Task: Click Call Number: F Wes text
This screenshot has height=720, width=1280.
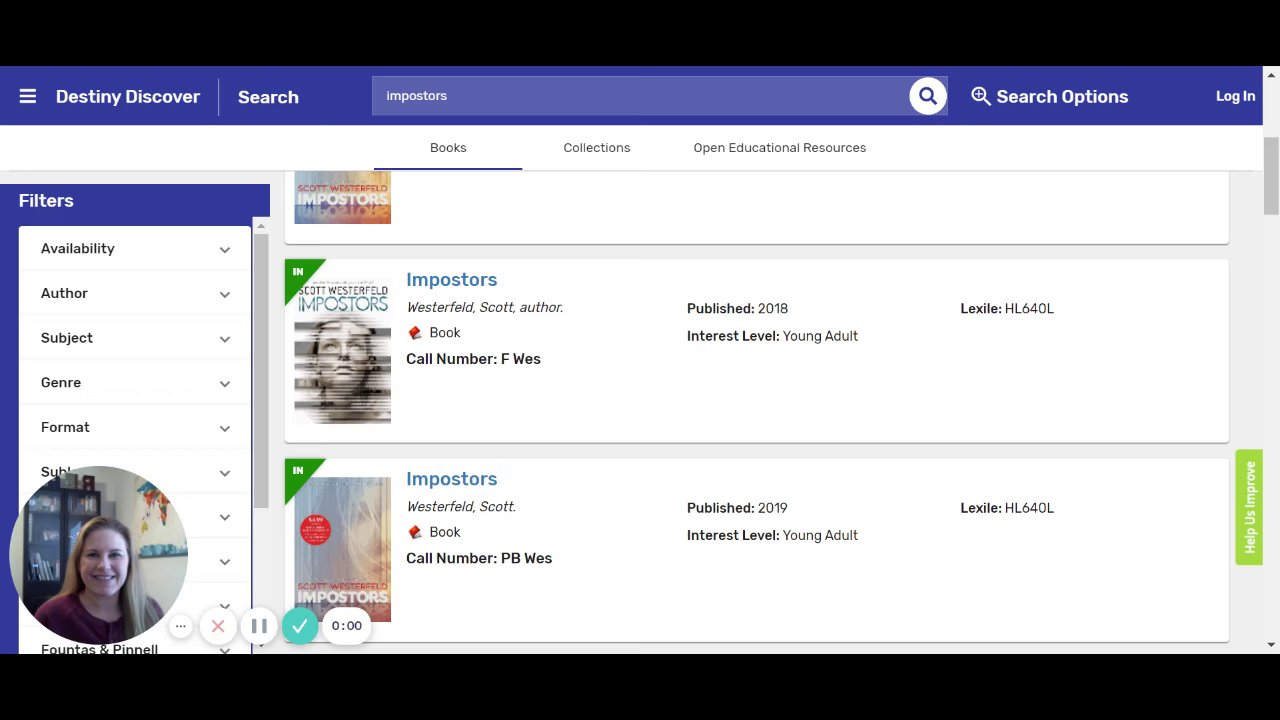Action: pos(473,359)
